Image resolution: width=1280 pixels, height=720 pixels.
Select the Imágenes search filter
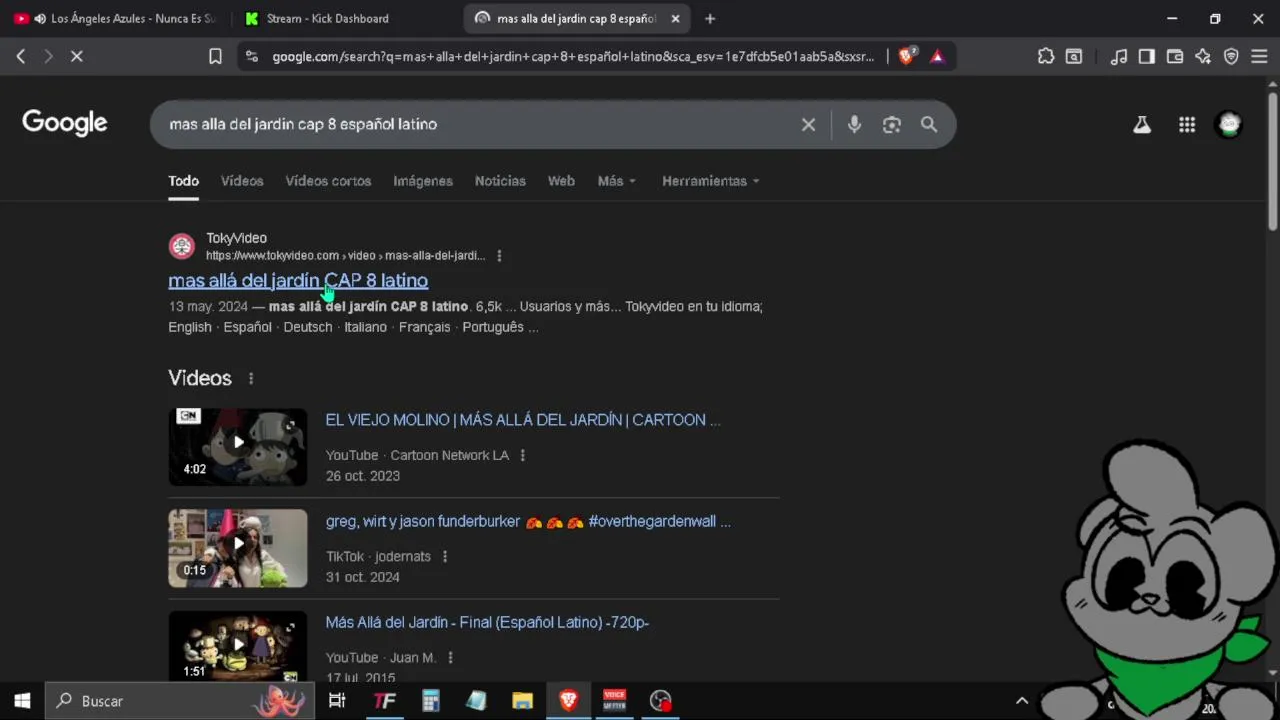[x=423, y=181]
